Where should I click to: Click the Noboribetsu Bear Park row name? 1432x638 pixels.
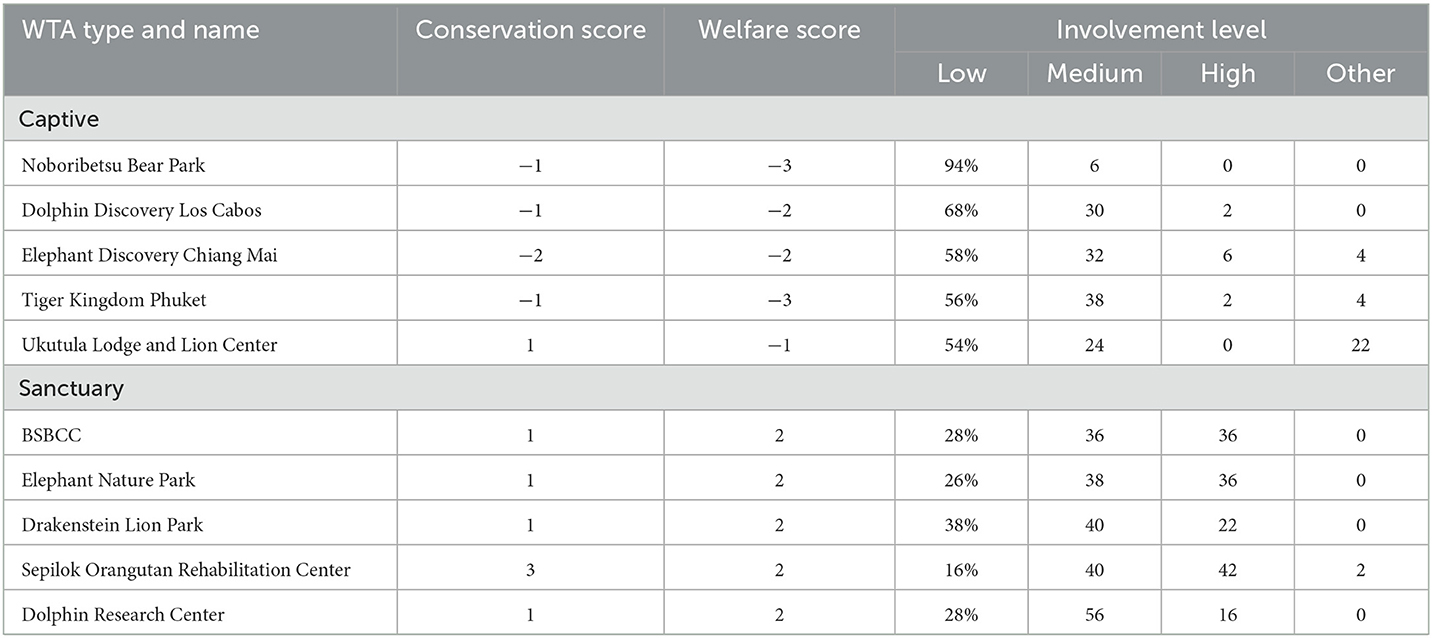114,165
